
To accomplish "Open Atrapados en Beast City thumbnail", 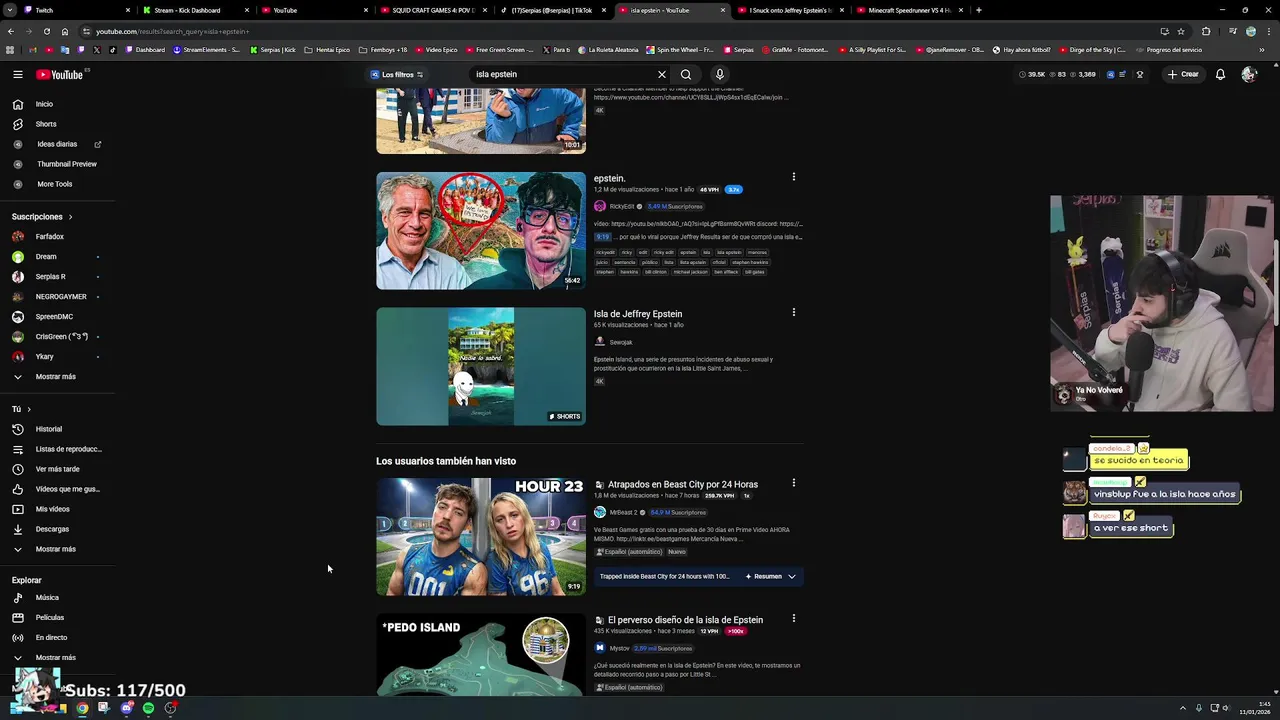I will tap(481, 537).
